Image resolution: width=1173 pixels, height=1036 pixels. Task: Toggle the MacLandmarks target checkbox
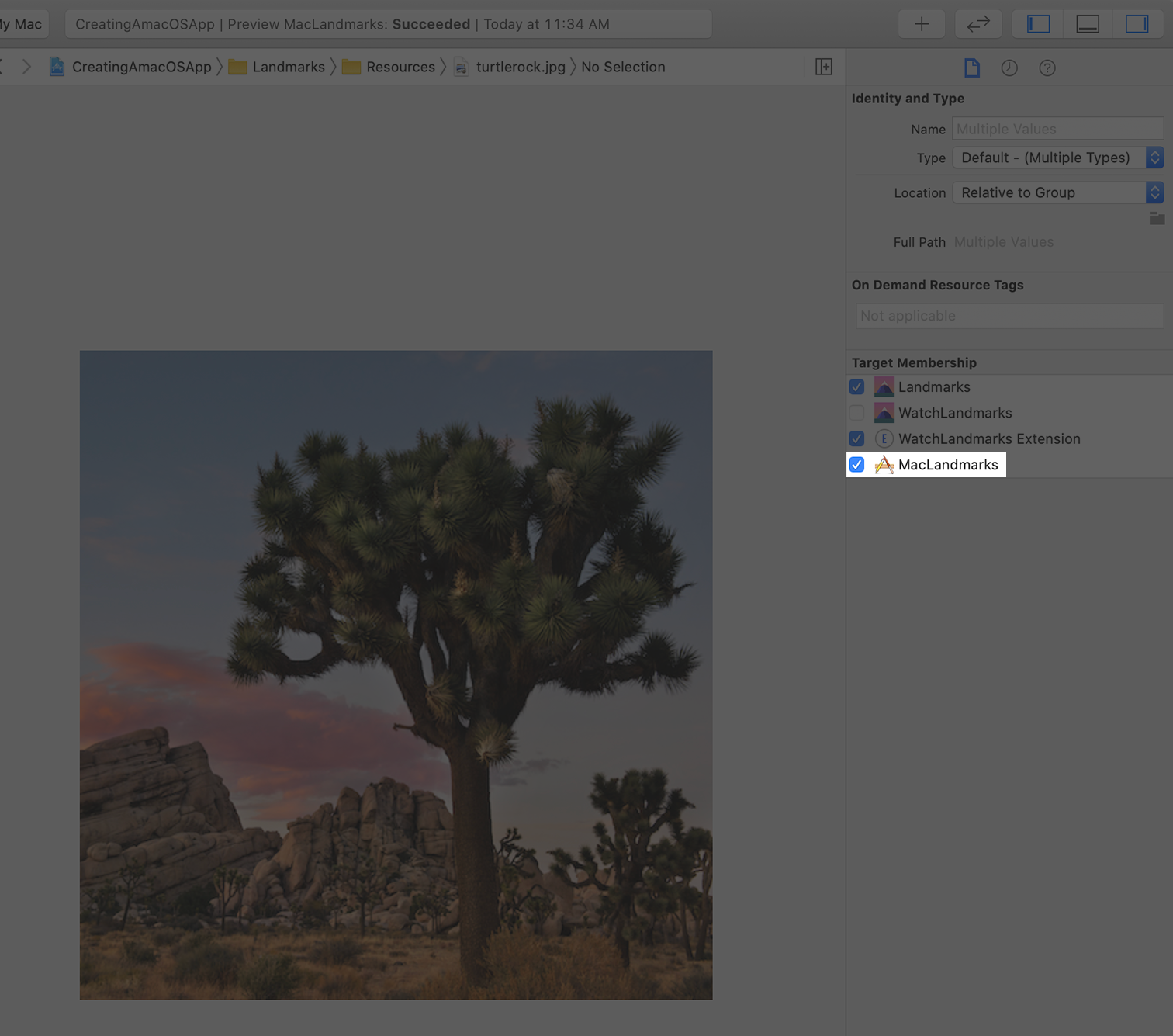856,465
